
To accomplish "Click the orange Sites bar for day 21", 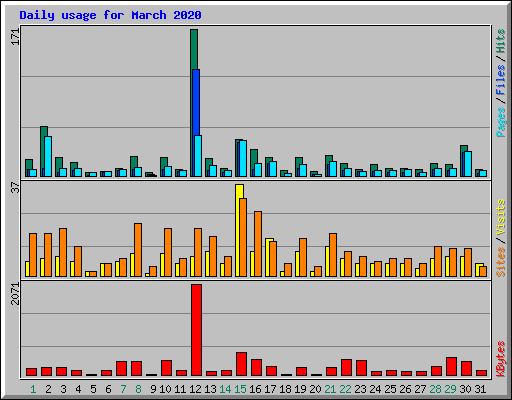I will [333, 255].
